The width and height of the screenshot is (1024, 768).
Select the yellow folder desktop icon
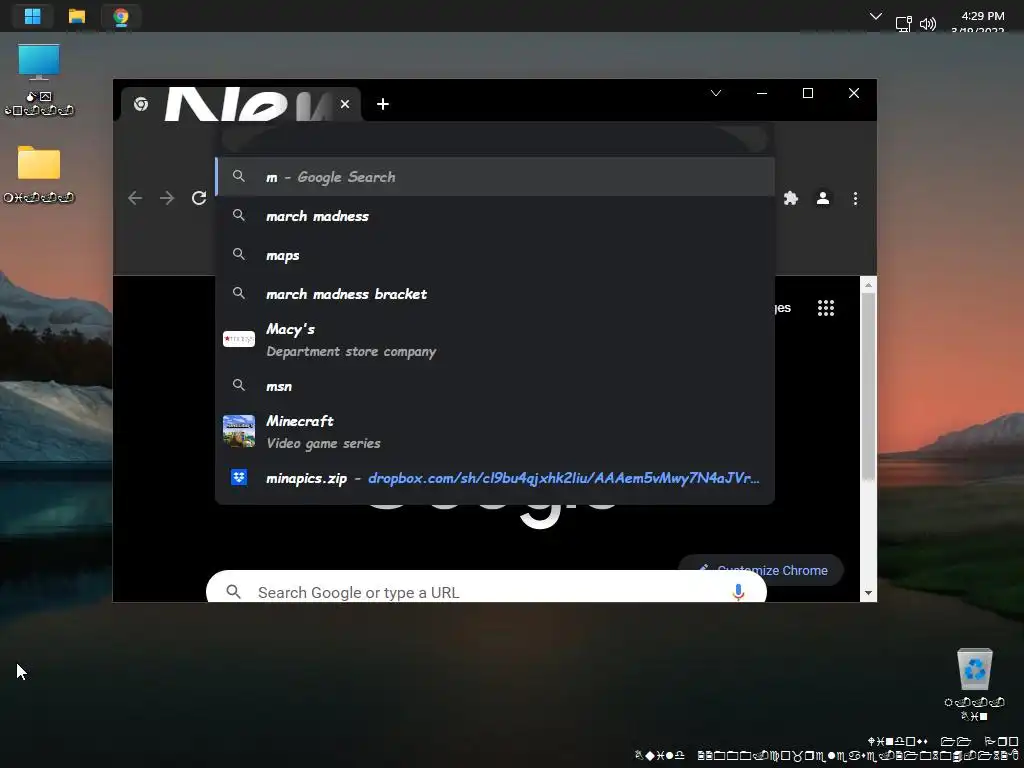(x=39, y=174)
